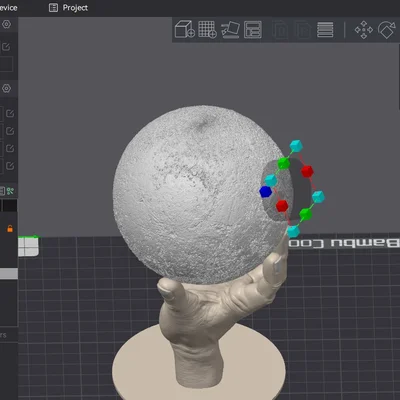Add a new plate with grid-plus icon
This screenshot has height=400, width=400.
207,29
